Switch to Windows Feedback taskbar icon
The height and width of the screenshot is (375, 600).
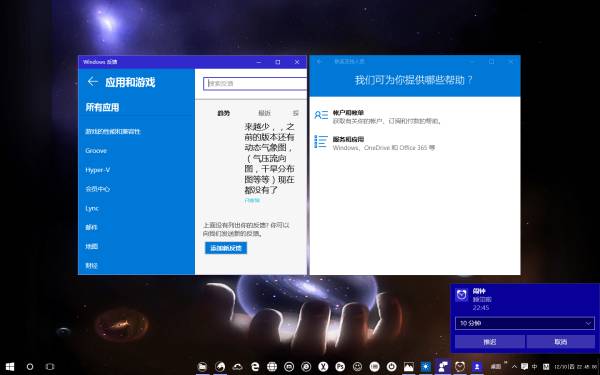[443, 367]
